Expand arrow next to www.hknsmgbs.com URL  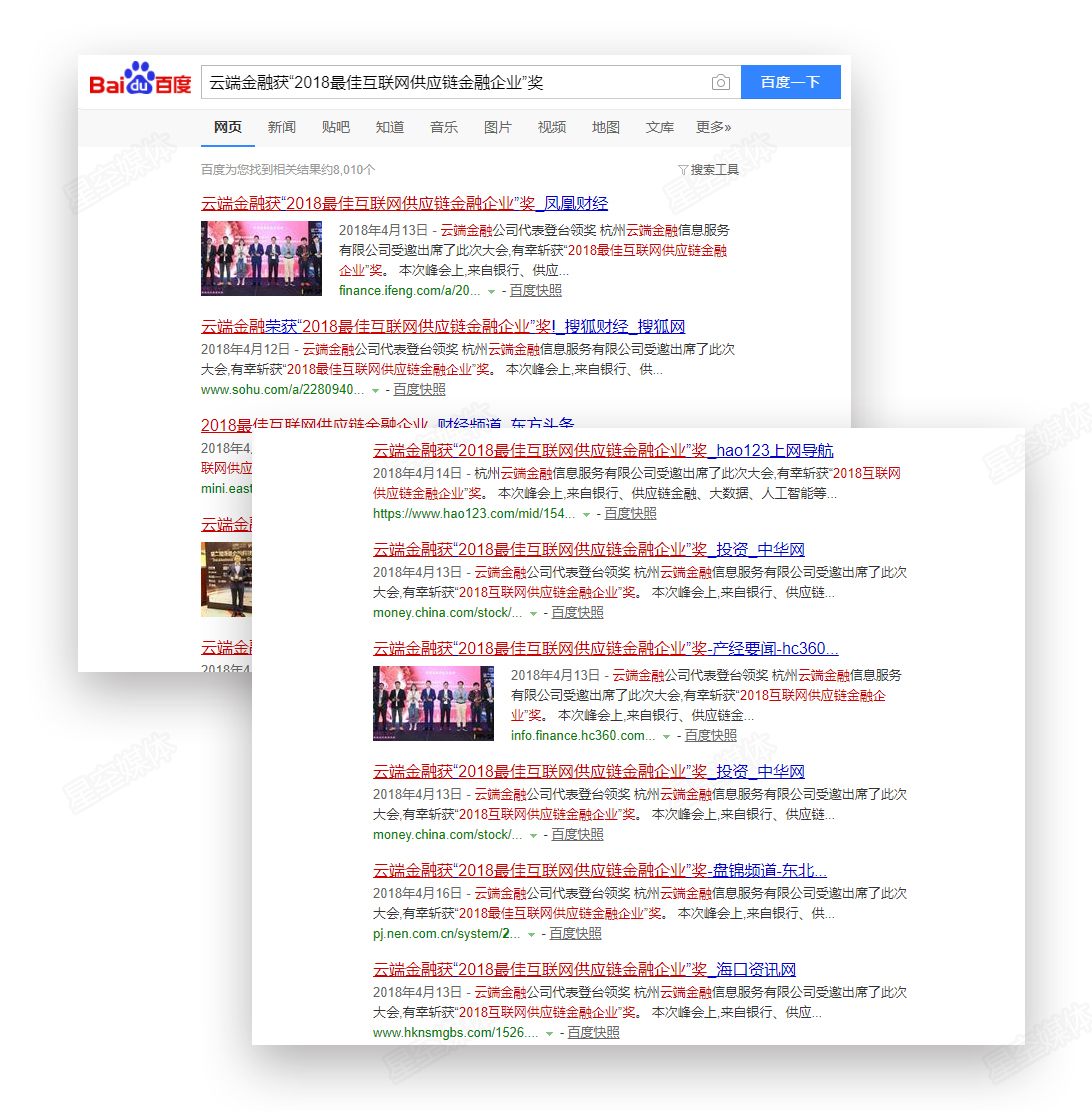549,1034
